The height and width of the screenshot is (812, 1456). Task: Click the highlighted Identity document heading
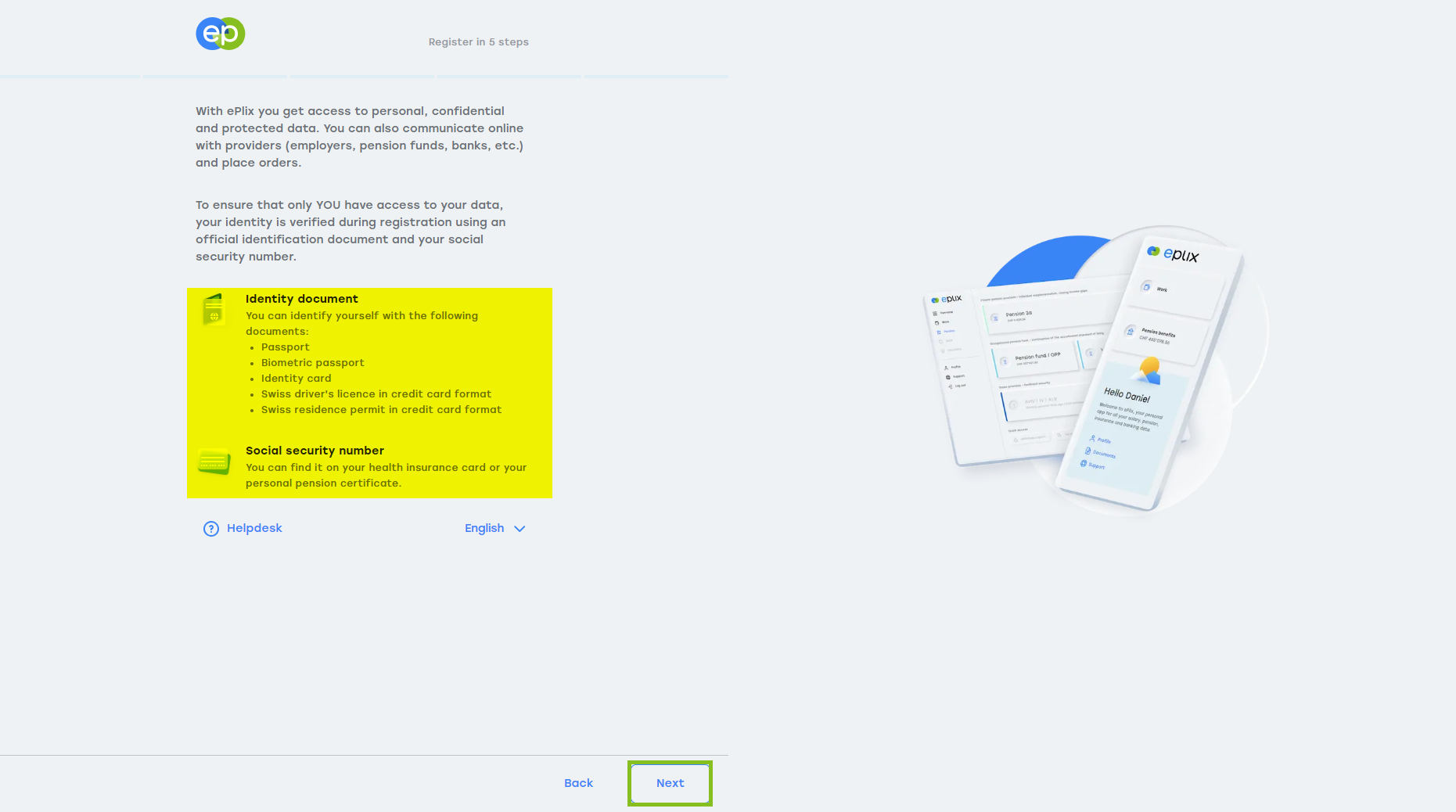[302, 299]
